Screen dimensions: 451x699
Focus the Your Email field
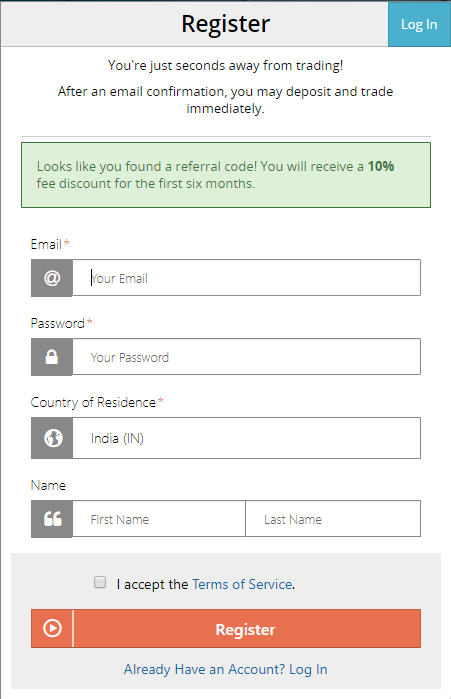(x=246, y=278)
